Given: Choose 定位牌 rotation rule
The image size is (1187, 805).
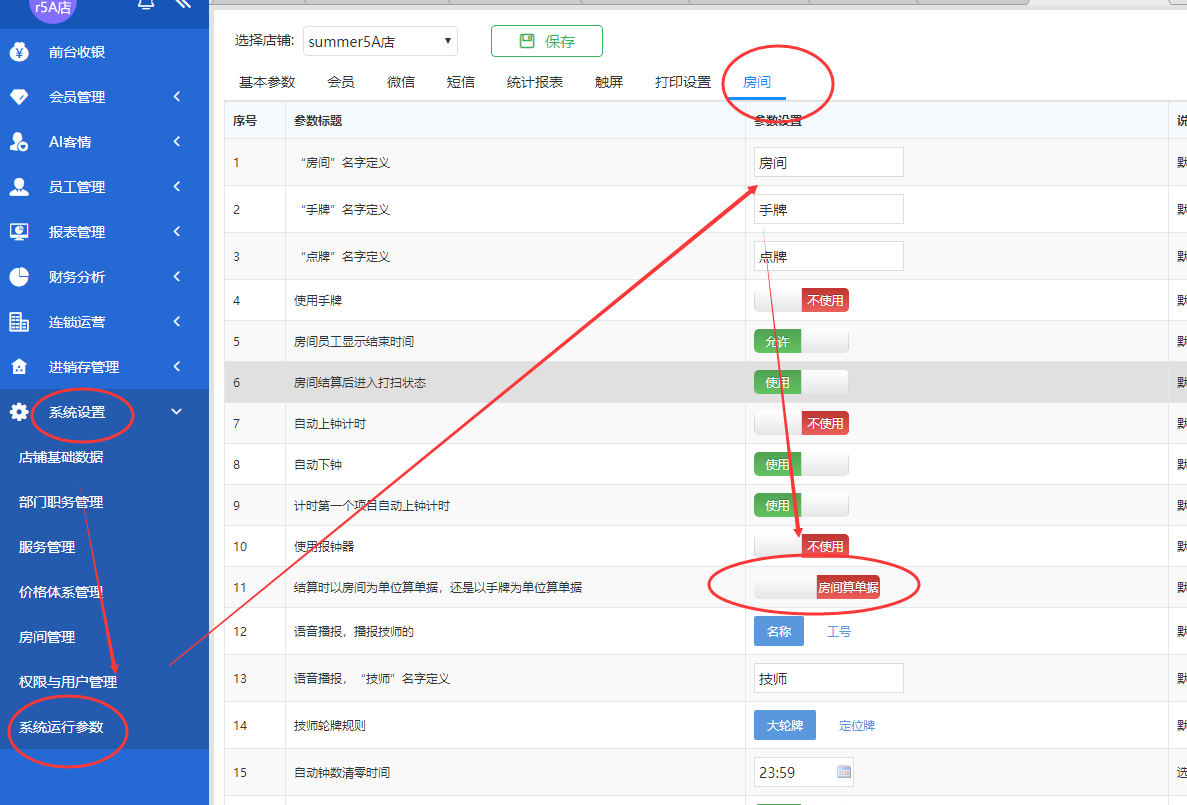Looking at the screenshot, I should coord(857,725).
